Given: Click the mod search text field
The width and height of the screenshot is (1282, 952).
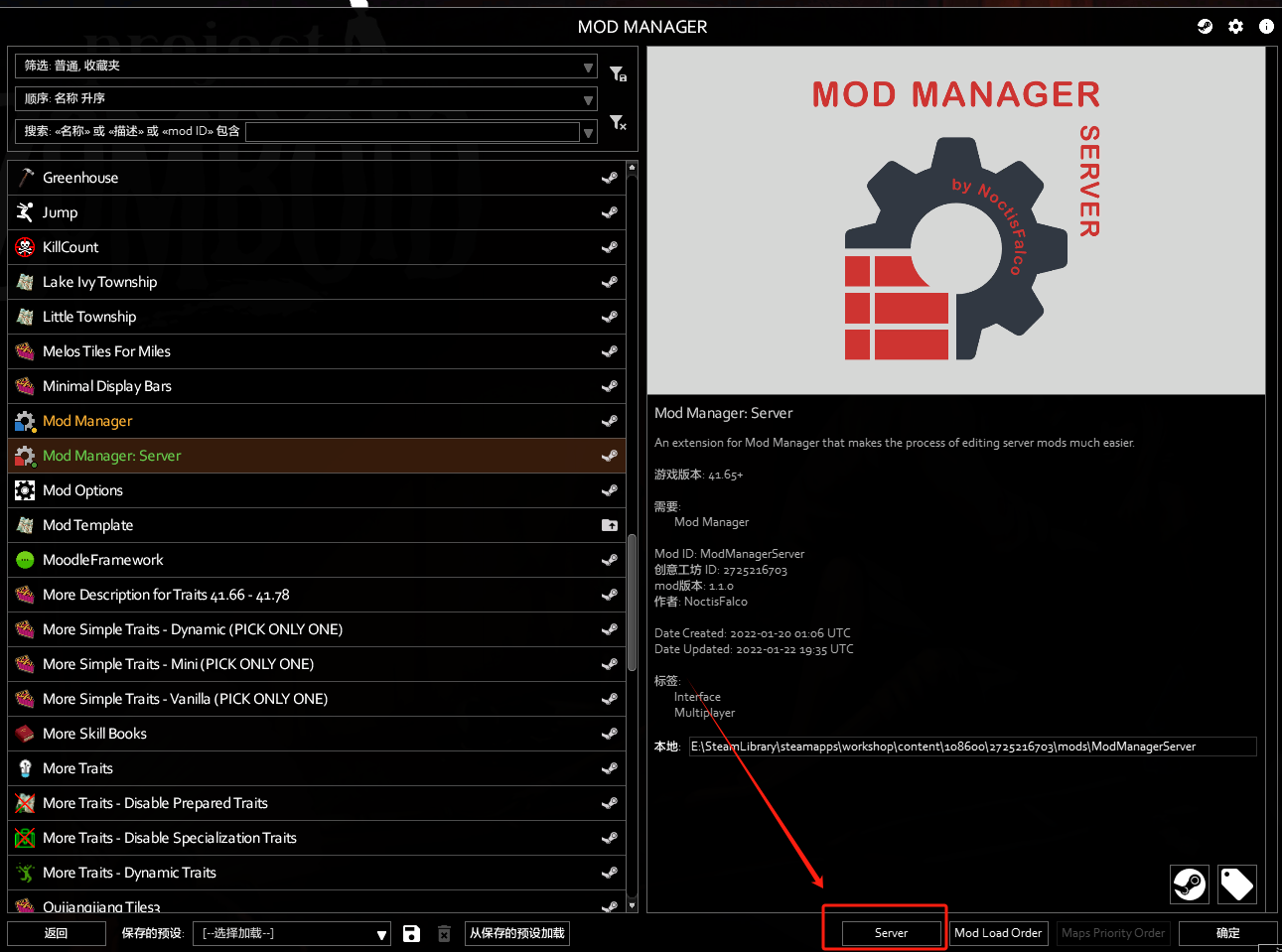Looking at the screenshot, I should tap(412, 132).
